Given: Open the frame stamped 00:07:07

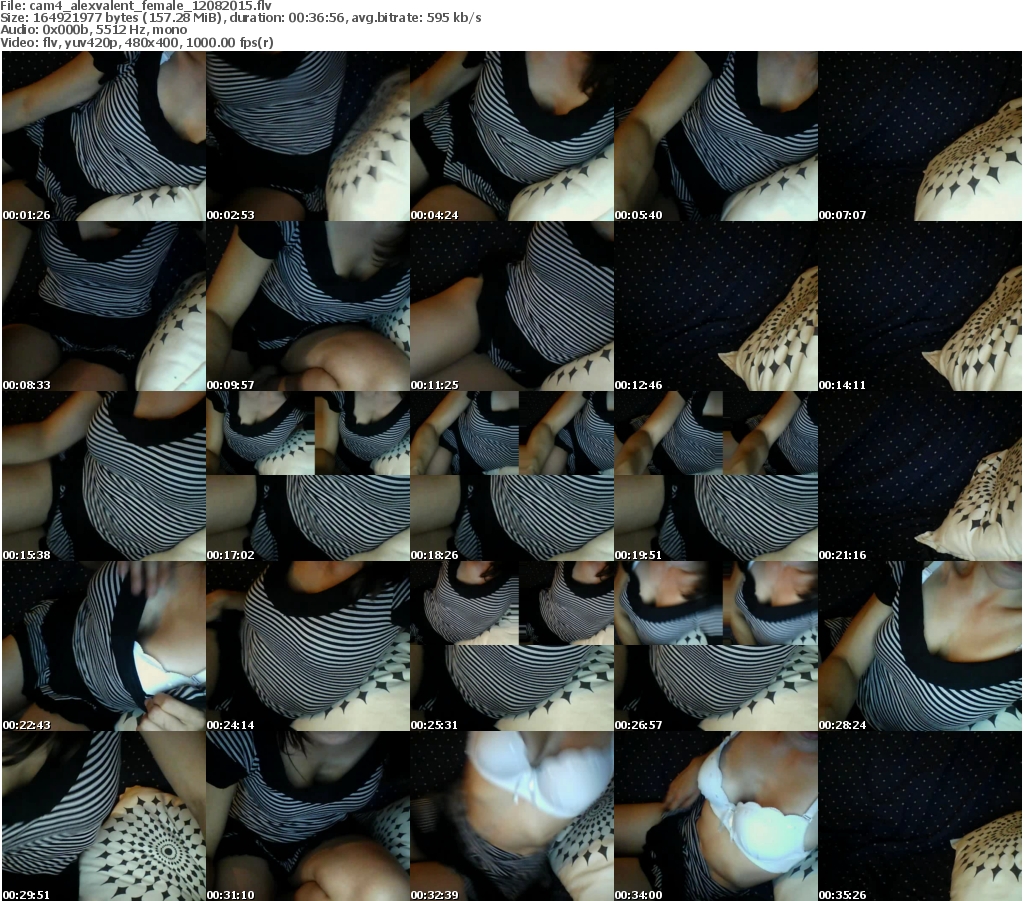Looking at the screenshot, I should tap(920, 136).
